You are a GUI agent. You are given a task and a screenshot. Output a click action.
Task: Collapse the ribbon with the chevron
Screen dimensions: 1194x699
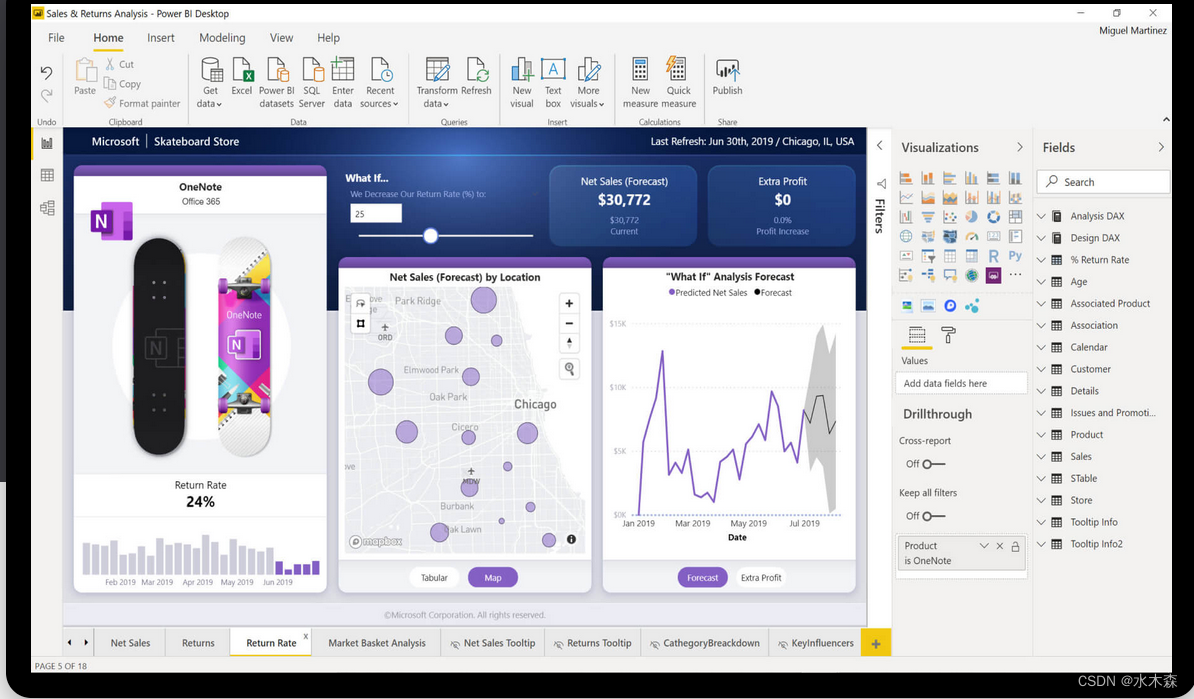[1165, 120]
